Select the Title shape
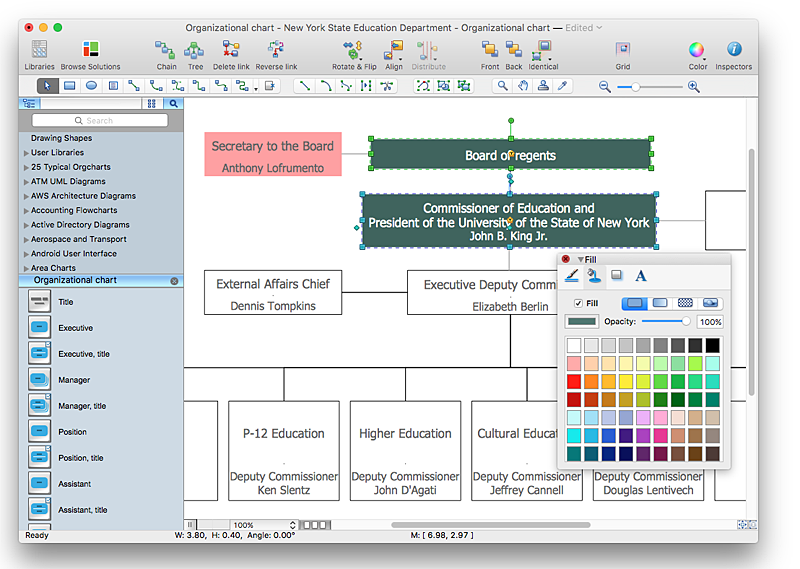Image resolution: width=800 pixels, height=569 pixels. pyautogui.click(x=39, y=302)
